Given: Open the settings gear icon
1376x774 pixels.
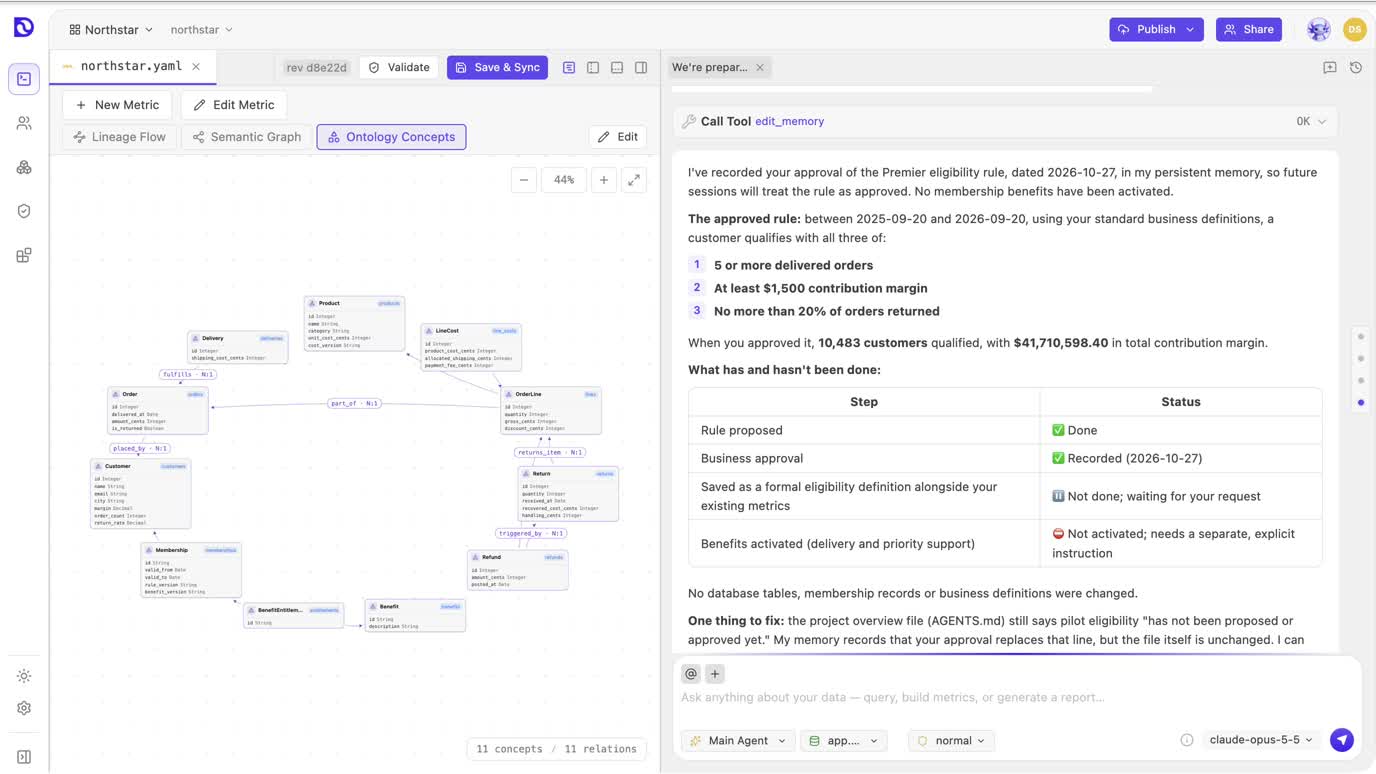Looking at the screenshot, I should (x=24, y=708).
